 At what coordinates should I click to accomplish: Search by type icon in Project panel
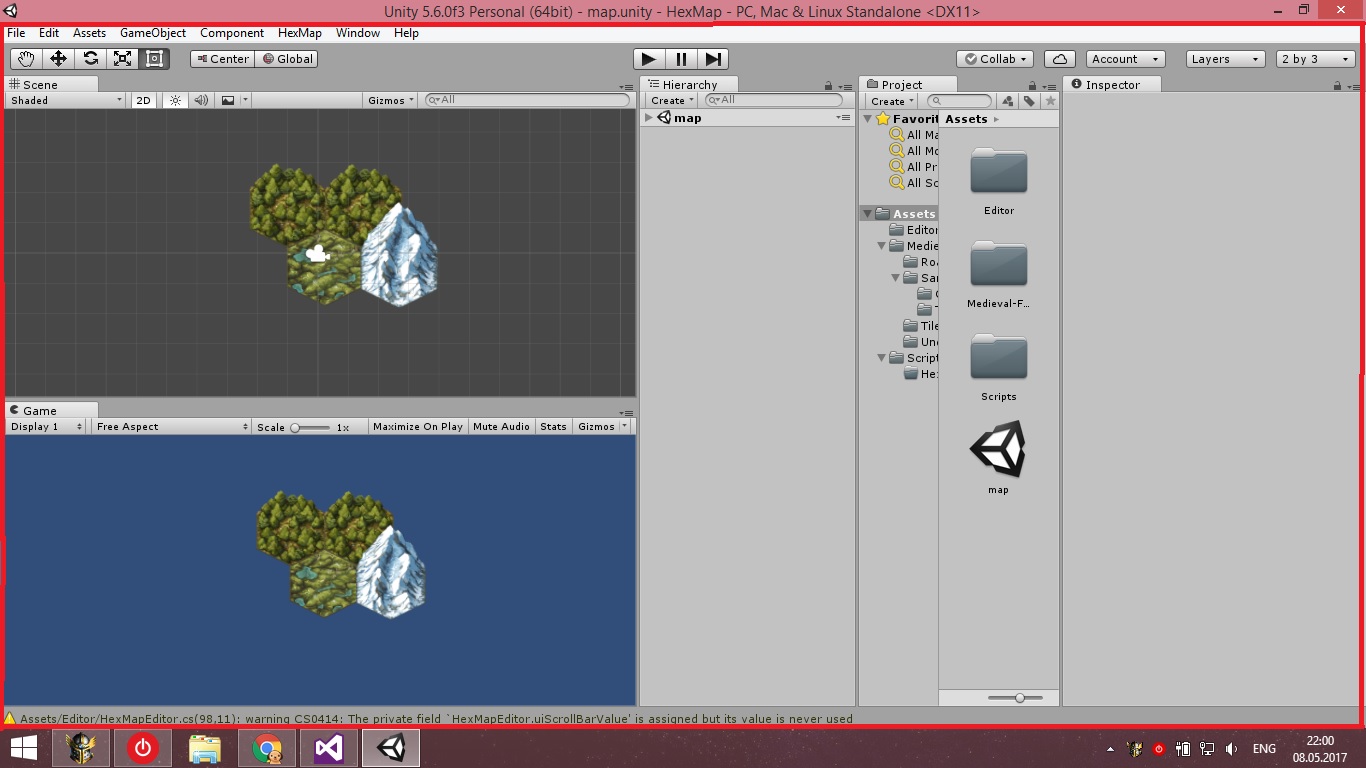[1008, 101]
